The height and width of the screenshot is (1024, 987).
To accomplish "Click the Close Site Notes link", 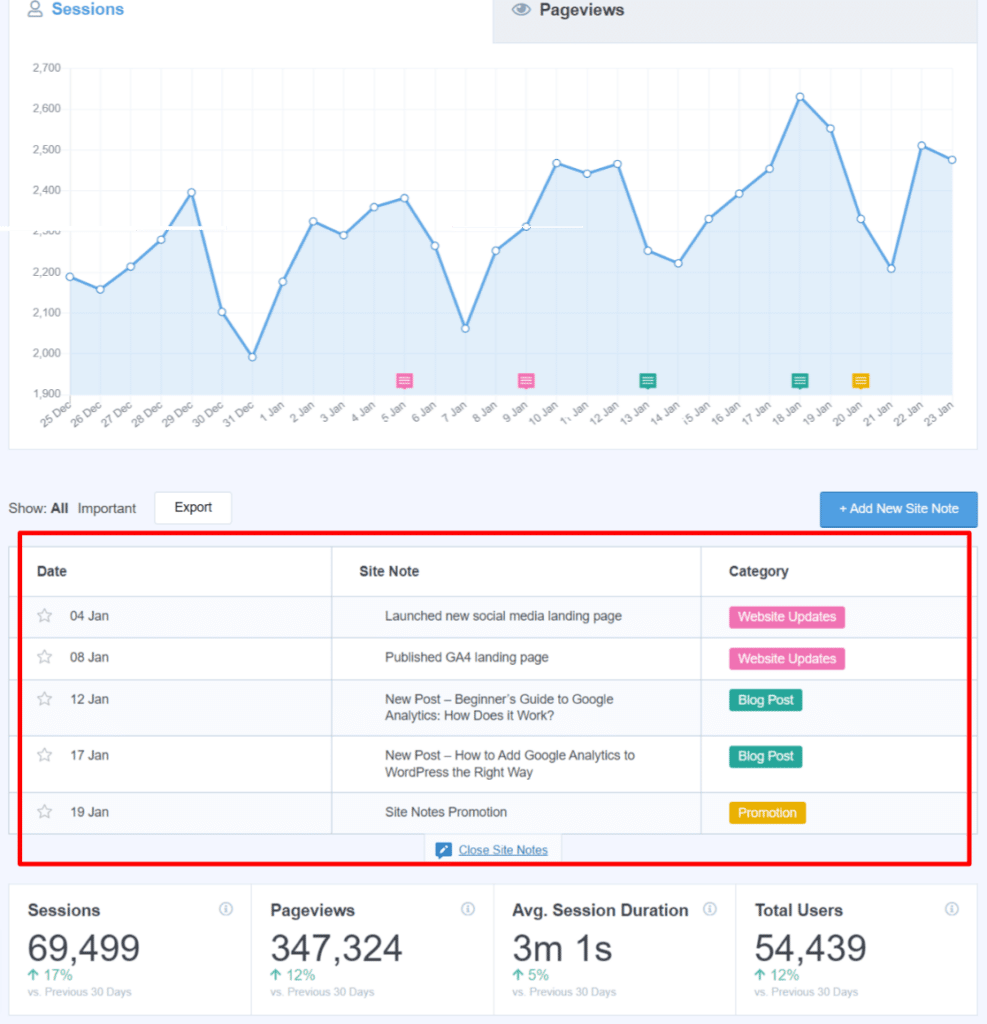I will tap(501, 849).
